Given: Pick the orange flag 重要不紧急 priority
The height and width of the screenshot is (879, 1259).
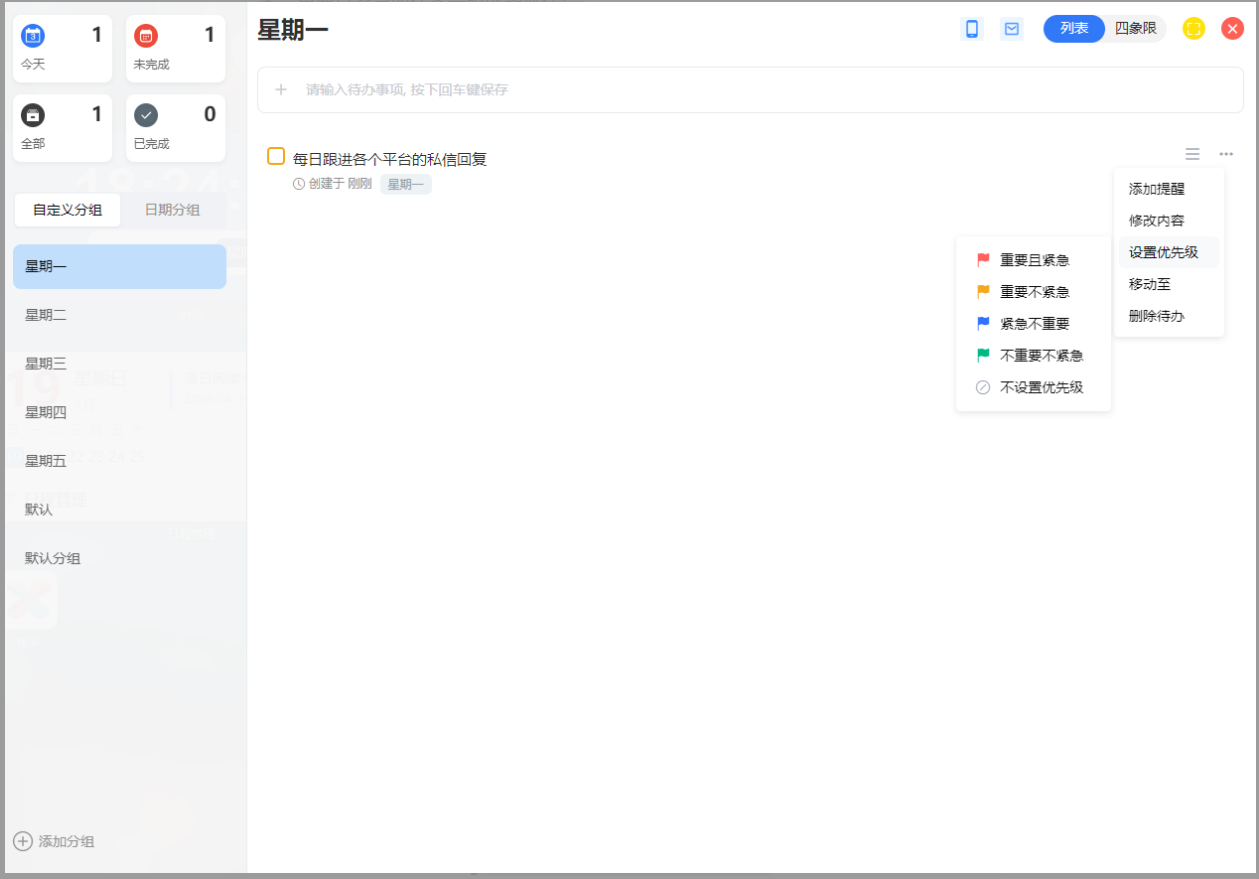Looking at the screenshot, I should (1033, 292).
